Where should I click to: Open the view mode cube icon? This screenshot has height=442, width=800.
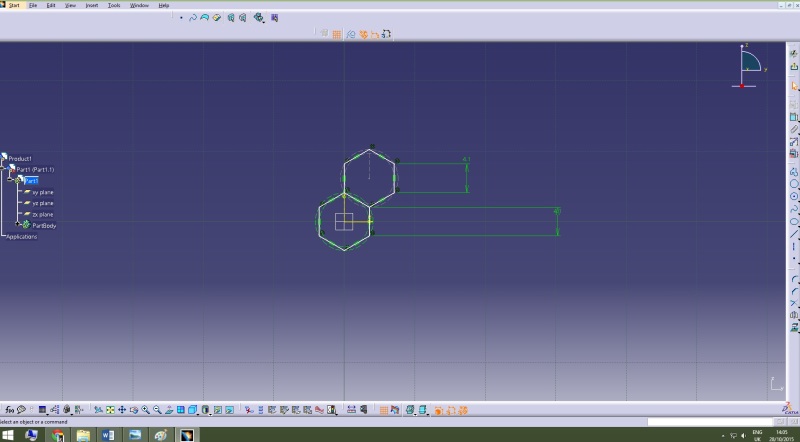192,410
